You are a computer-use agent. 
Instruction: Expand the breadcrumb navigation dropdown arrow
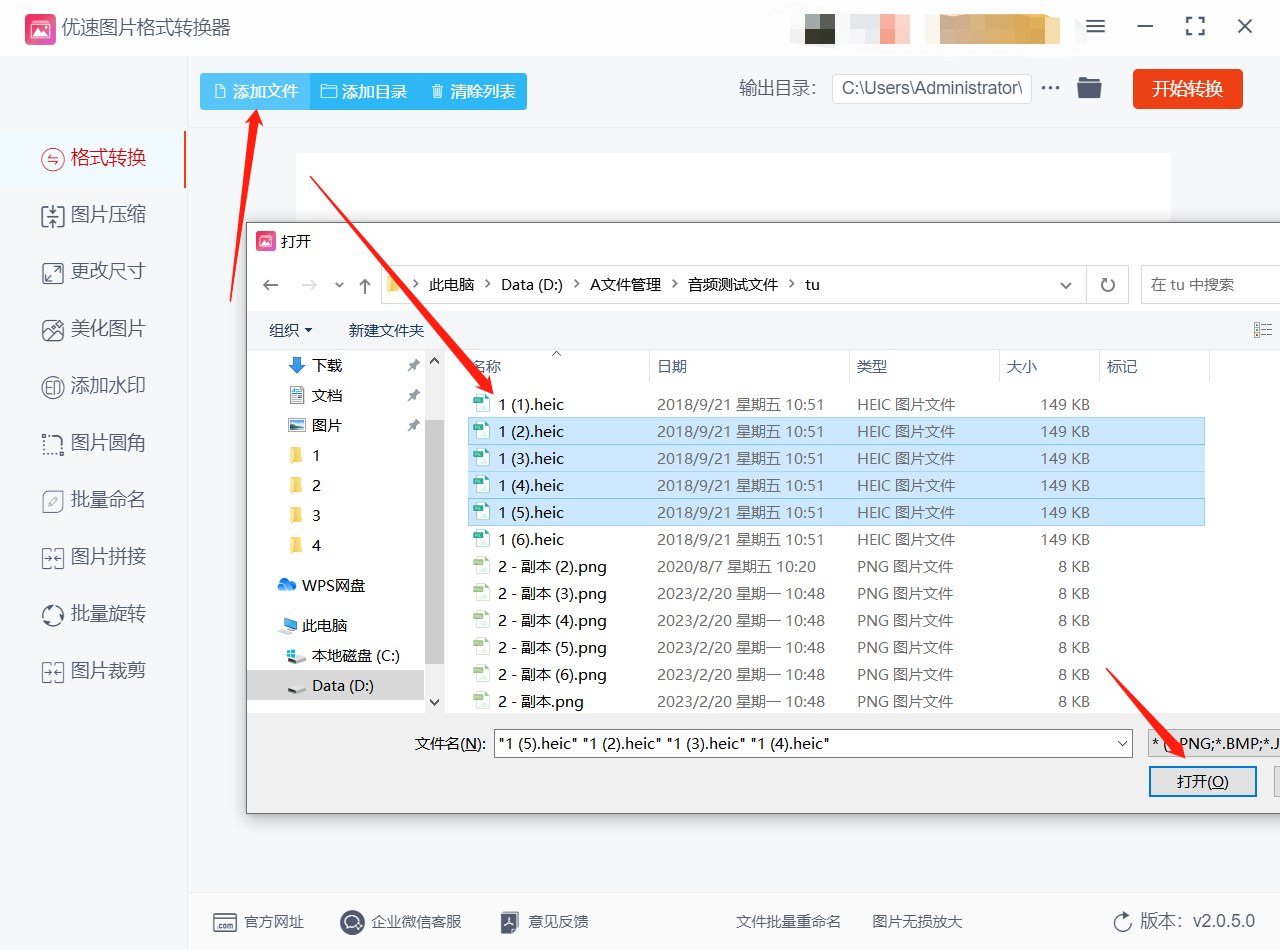[1066, 284]
